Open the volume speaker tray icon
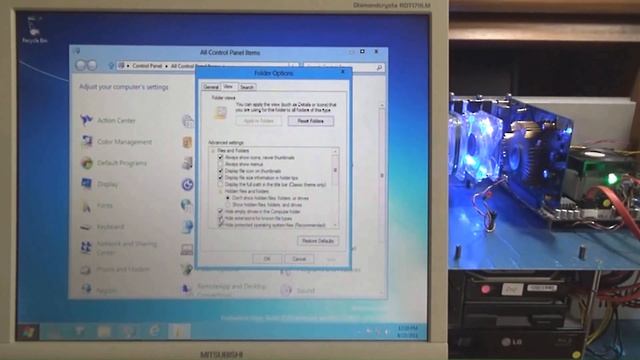The width and height of the screenshot is (640, 360). click(386, 332)
